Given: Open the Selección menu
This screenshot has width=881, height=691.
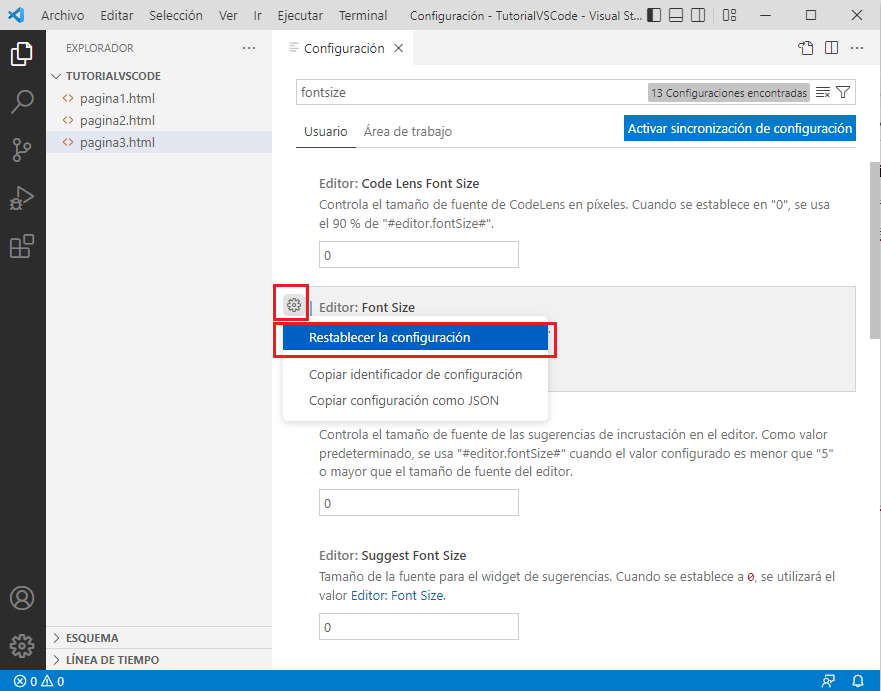Looking at the screenshot, I should (x=176, y=15).
